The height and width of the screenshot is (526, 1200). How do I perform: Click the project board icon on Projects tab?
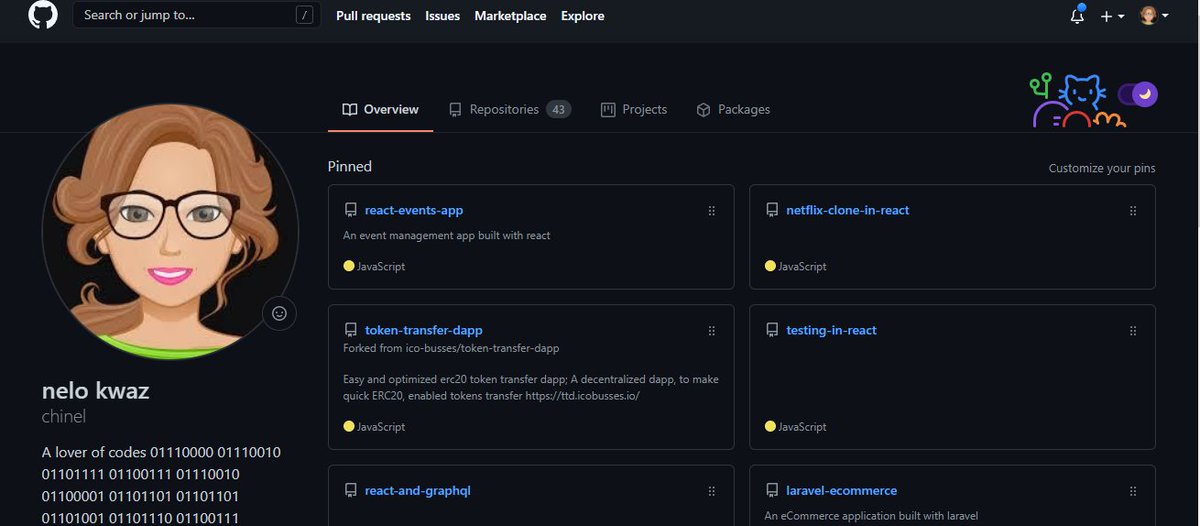608,110
